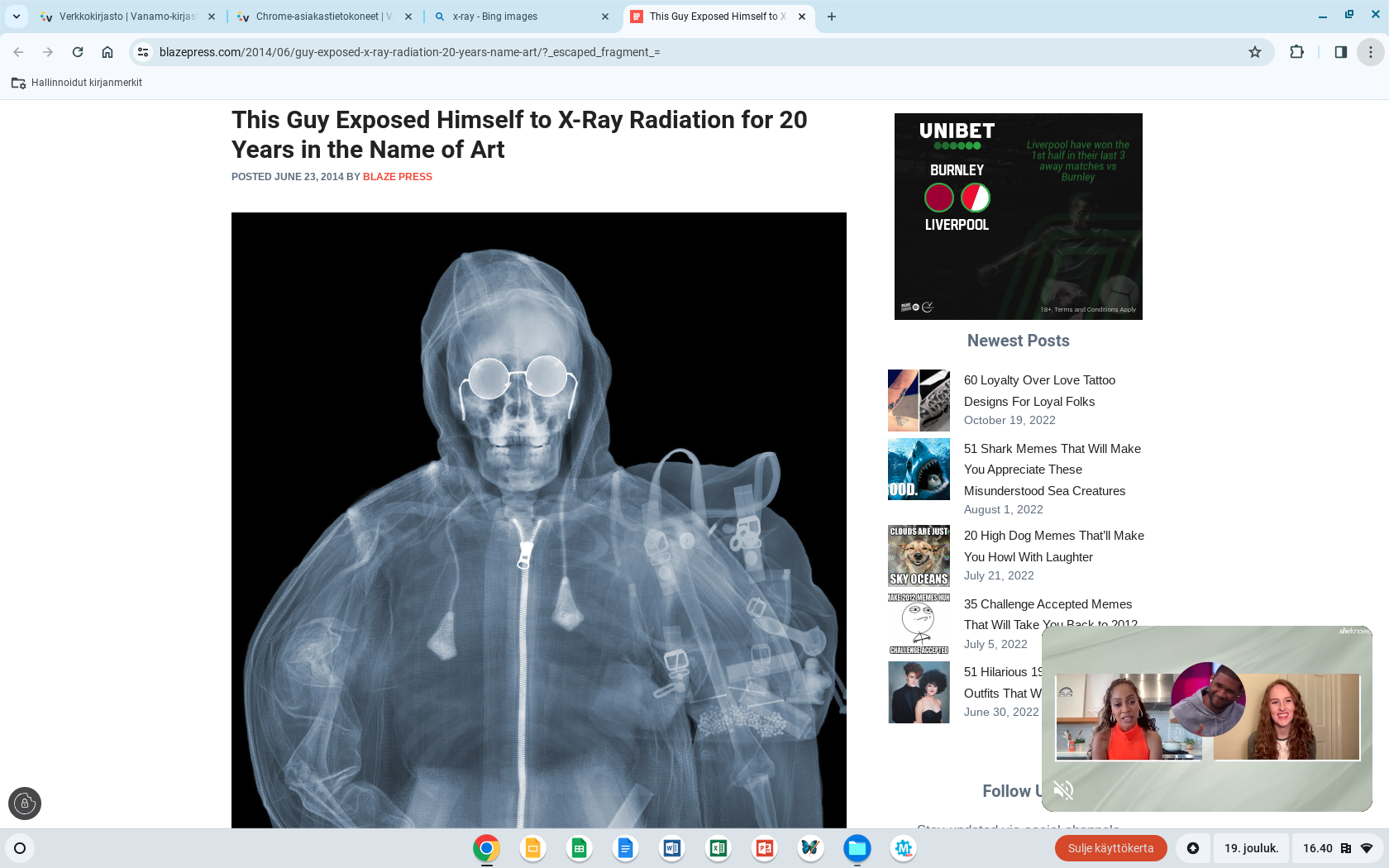Viewport: 1389px width, 868px height.
Task: Click the Wi-Fi status icon
Action: pos(1367,848)
